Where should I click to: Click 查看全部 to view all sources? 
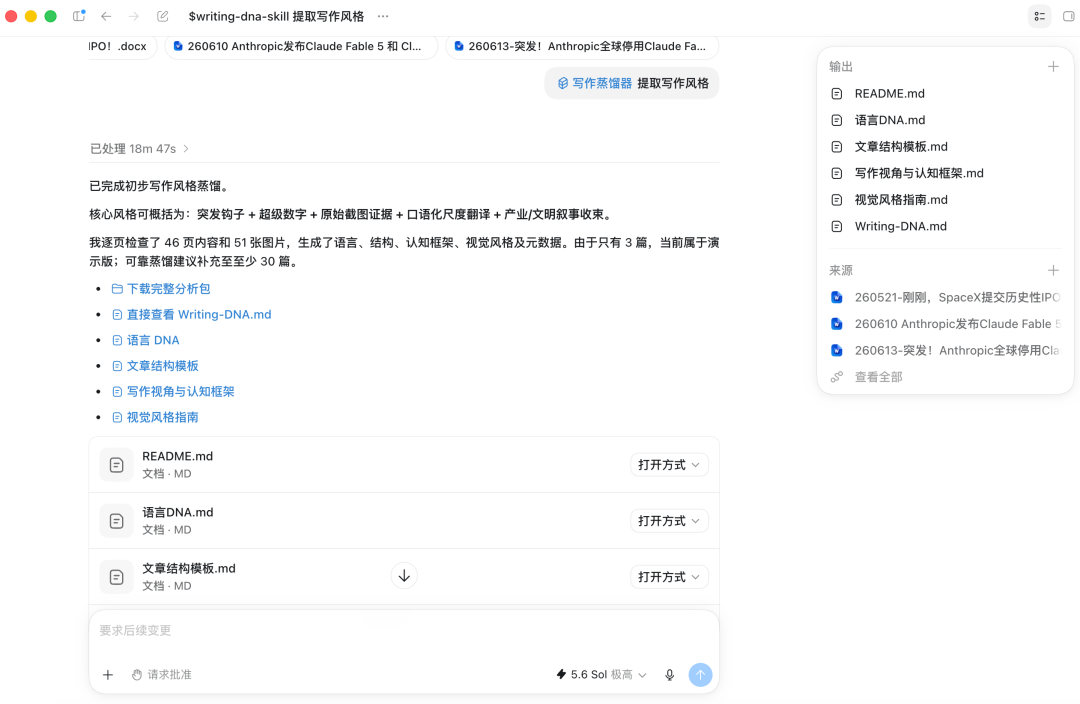point(878,377)
